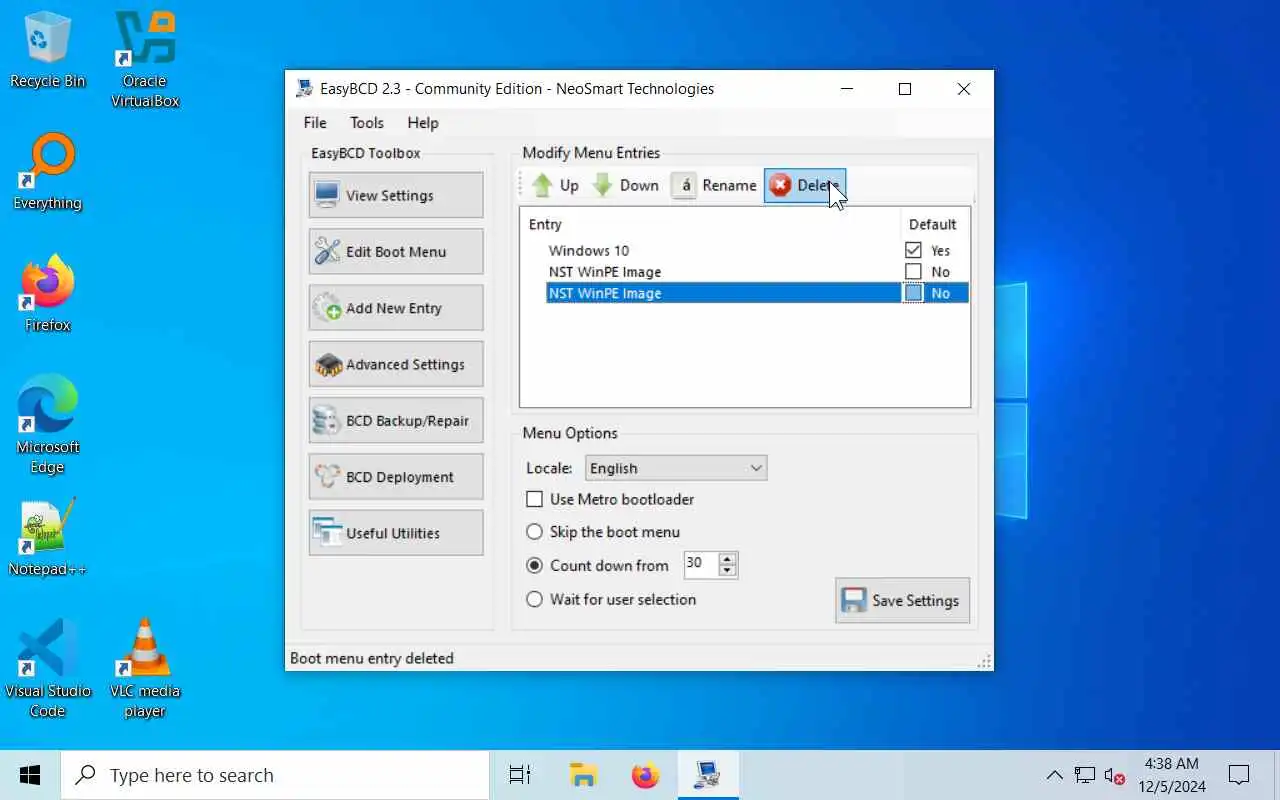Select the Windows 10 boot entry
1280x800 pixels.
pyautogui.click(x=589, y=250)
